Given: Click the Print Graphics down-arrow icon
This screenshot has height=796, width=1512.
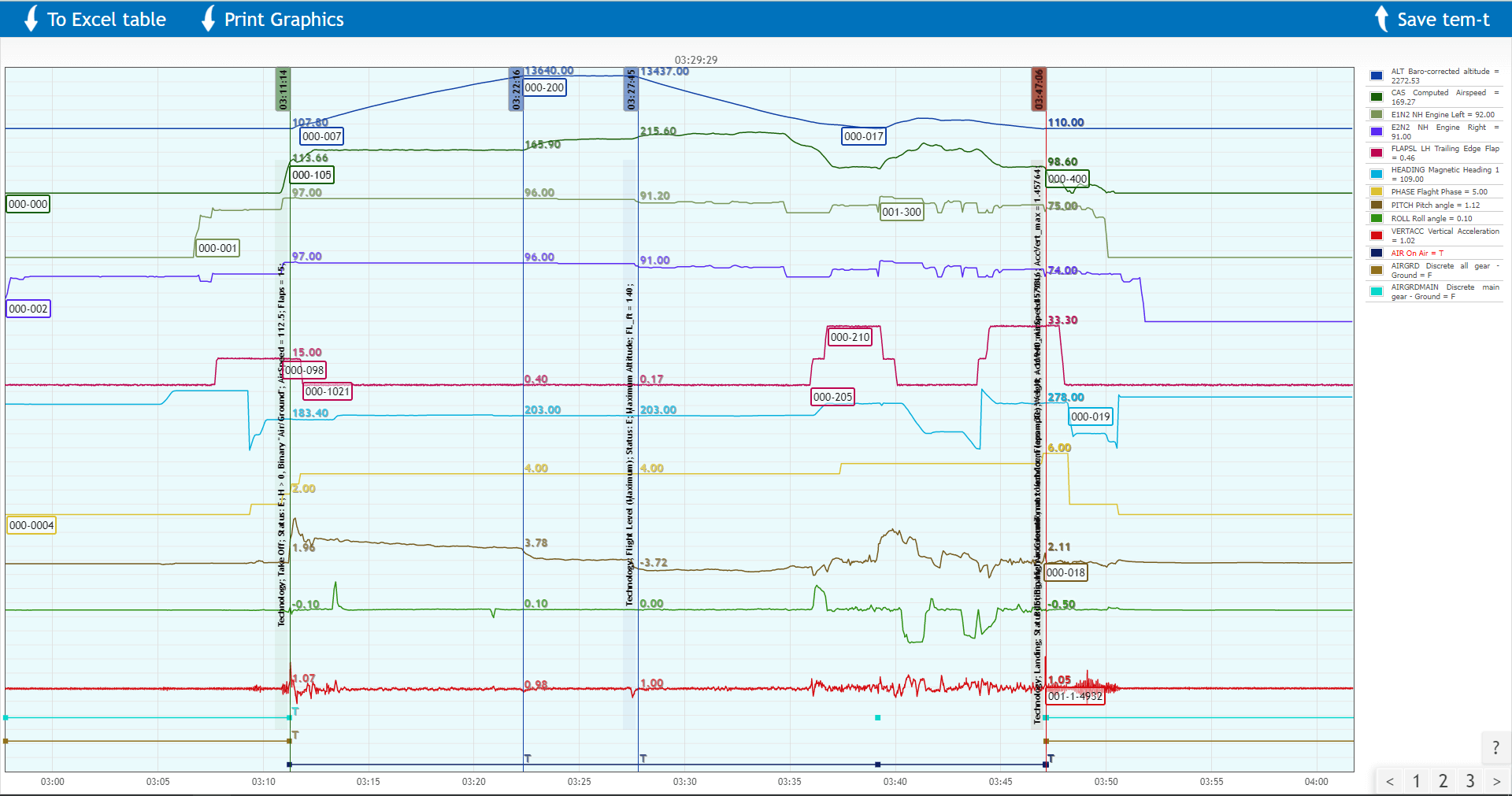Looking at the screenshot, I should (208, 19).
